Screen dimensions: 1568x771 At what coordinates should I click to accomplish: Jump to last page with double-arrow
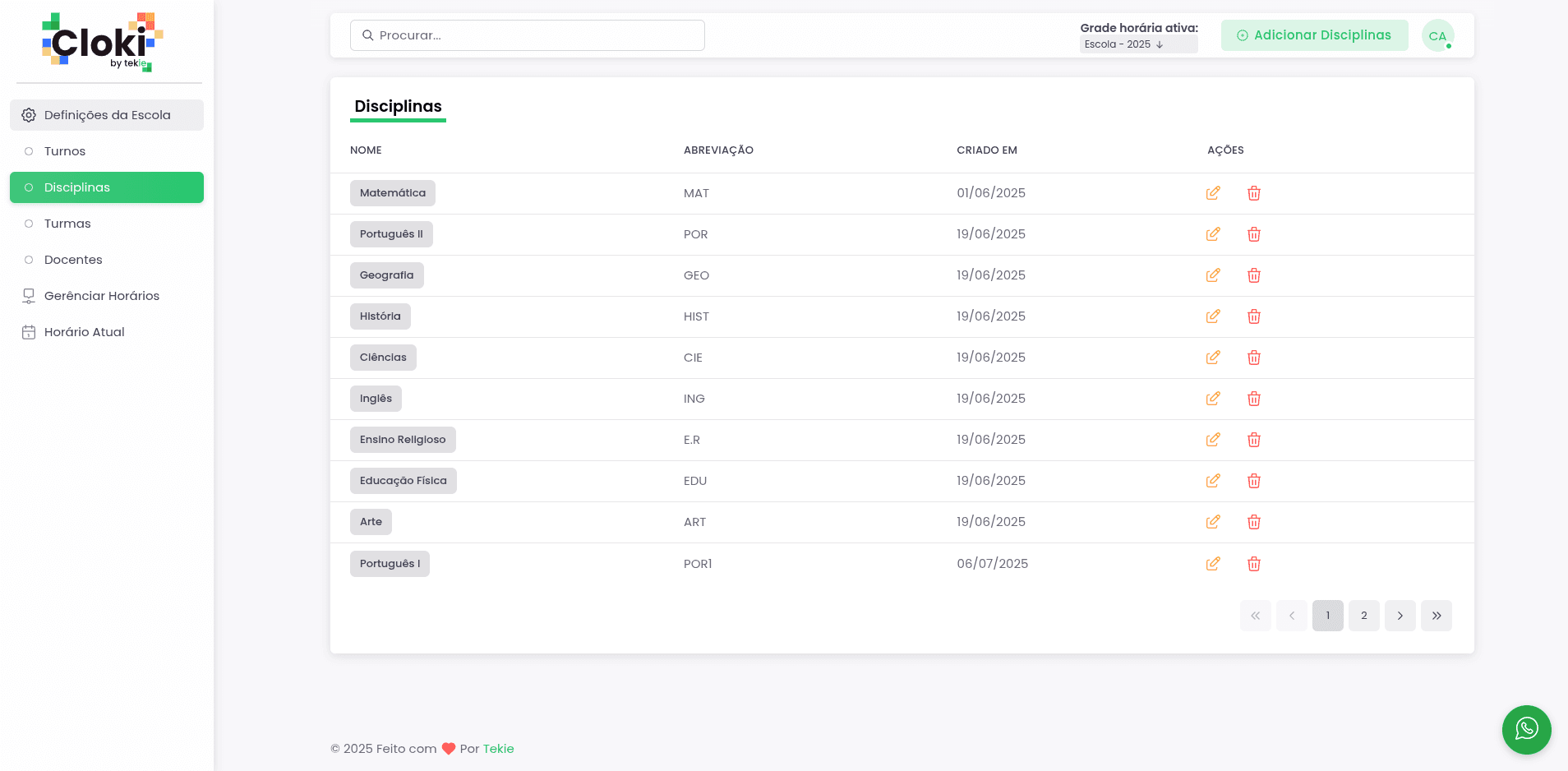(1436, 616)
